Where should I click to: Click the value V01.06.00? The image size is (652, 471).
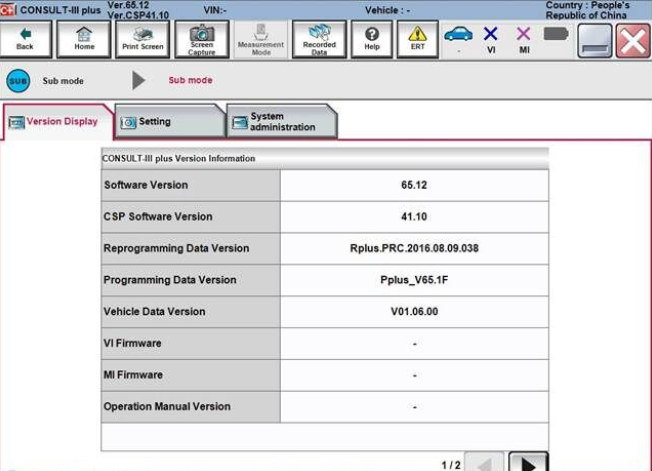(x=414, y=311)
